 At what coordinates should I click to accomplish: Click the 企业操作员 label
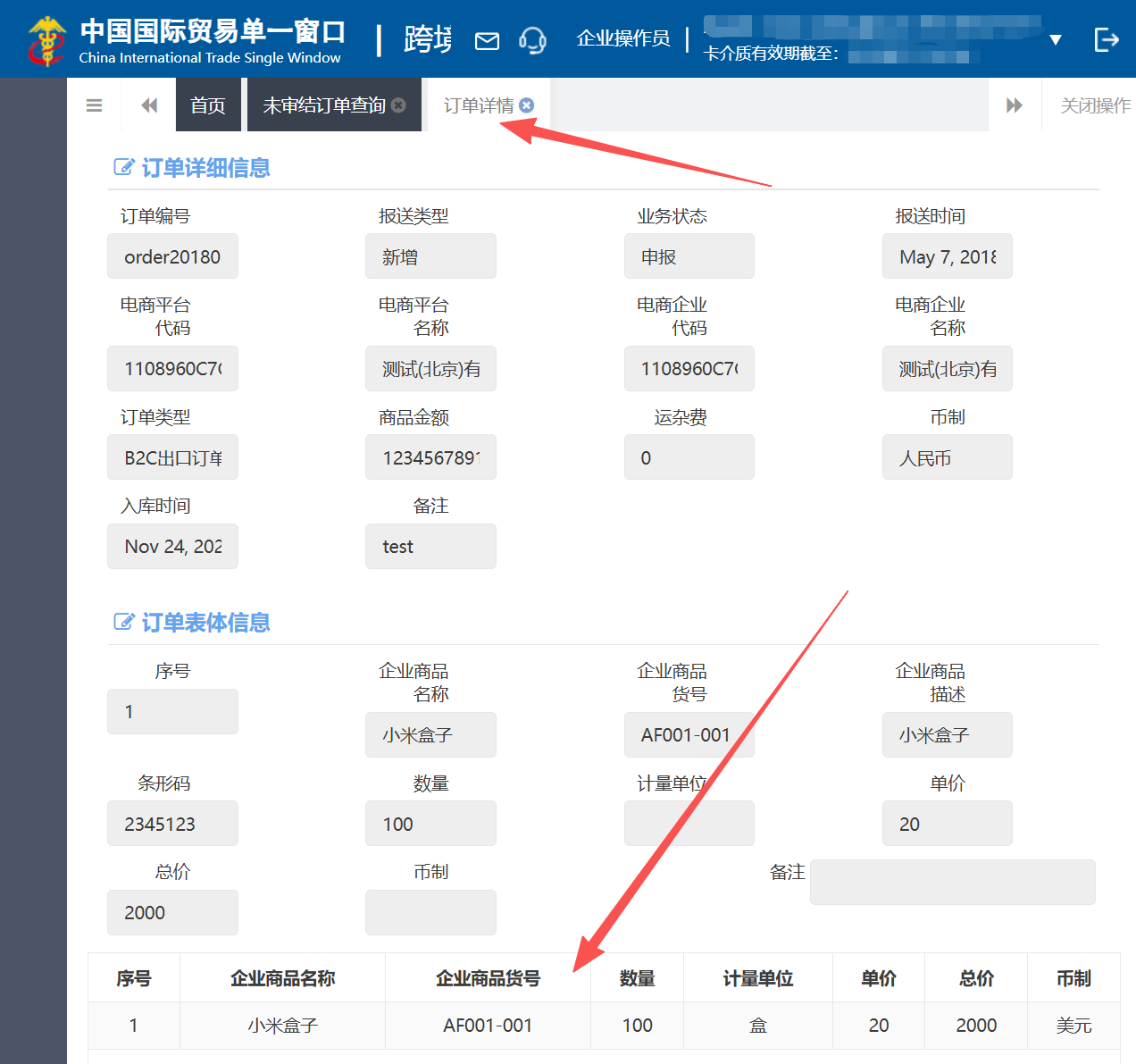[x=622, y=38]
